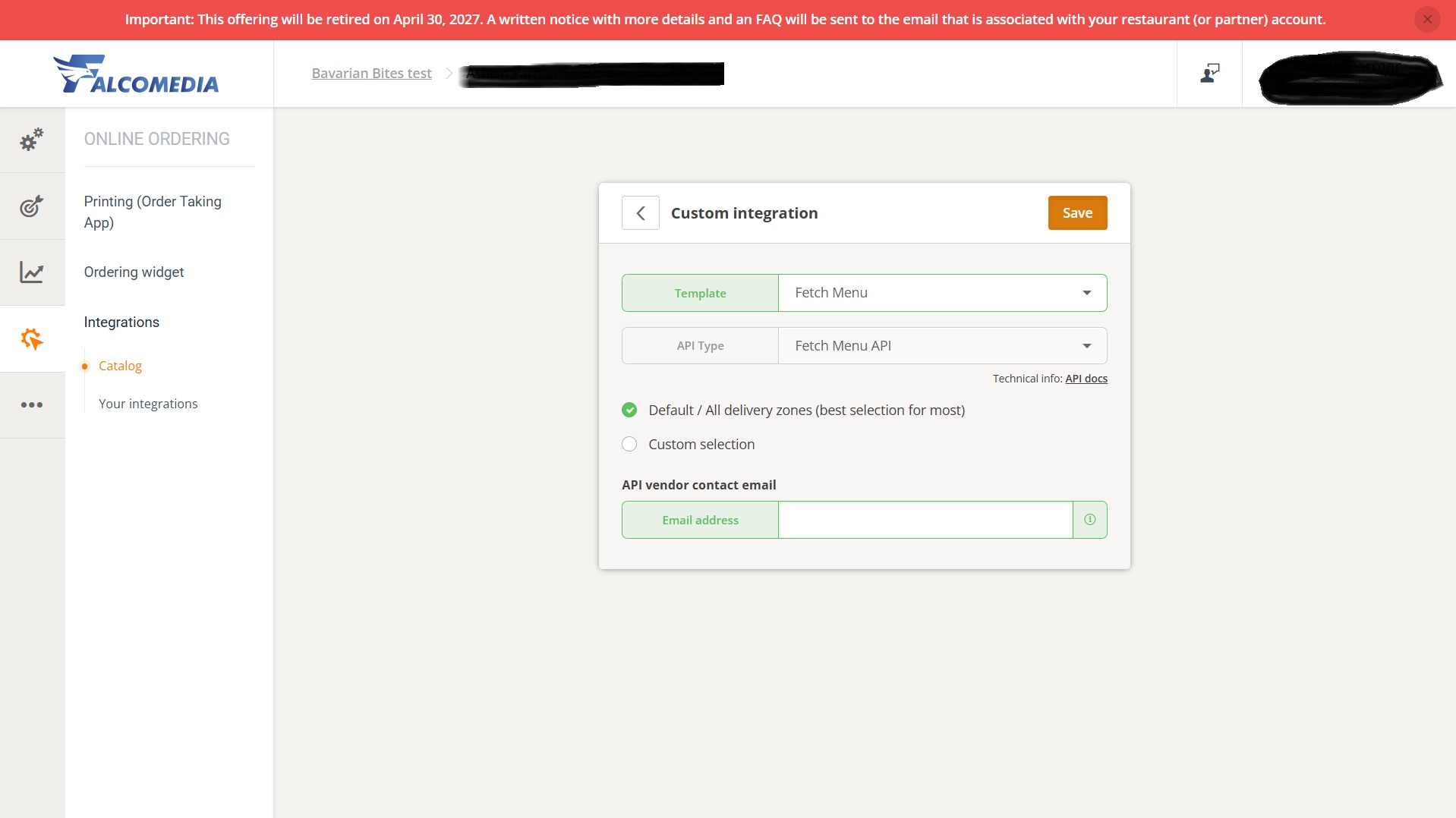Save the custom integration
The width and height of the screenshot is (1456, 818).
[x=1077, y=213]
